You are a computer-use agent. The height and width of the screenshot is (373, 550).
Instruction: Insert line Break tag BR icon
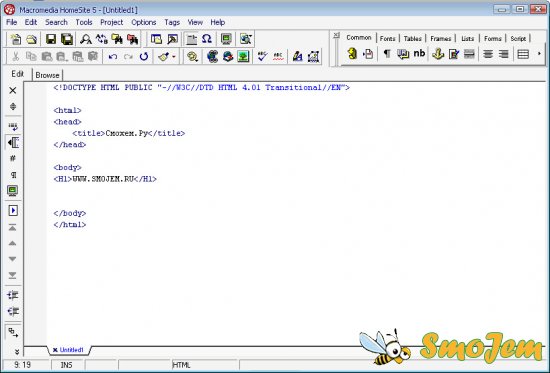[403, 54]
